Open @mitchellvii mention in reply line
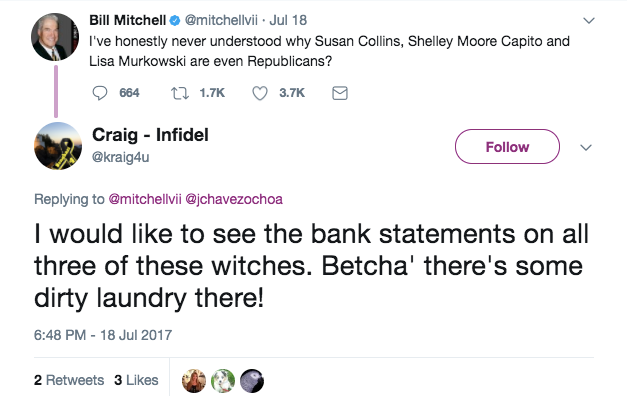 coord(145,199)
